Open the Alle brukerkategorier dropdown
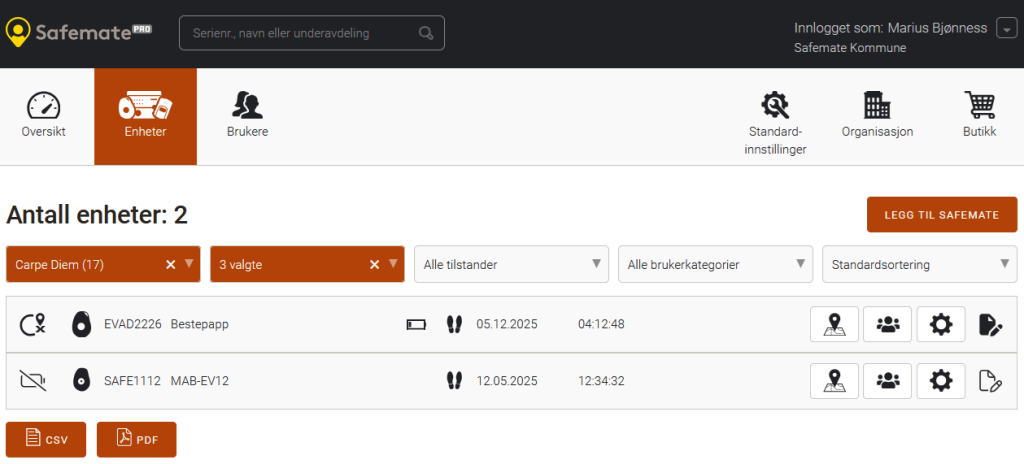The width and height of the screenshot is (1024, 464). pyautogui.click(x=715, y=264)
